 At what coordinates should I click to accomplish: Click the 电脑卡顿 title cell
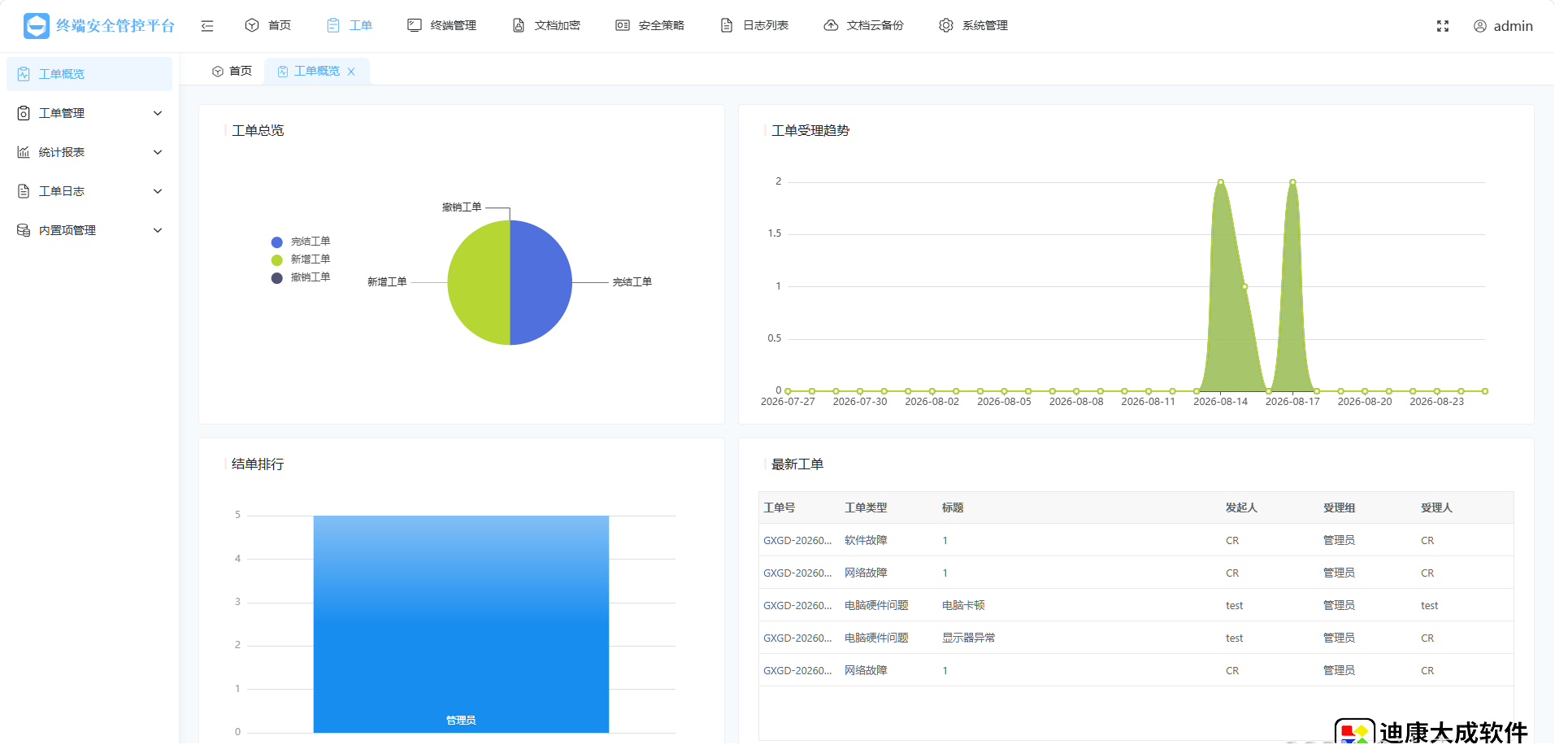tap(963, 605)
